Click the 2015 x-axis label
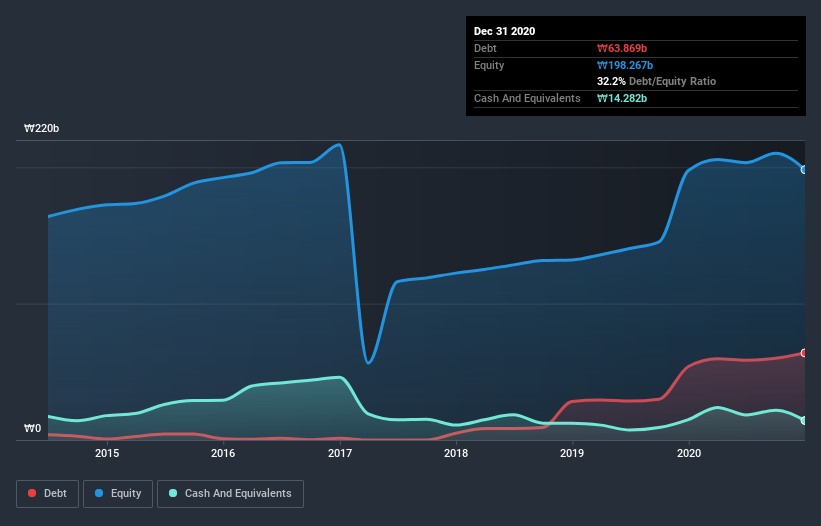This screenshot has width=821, height=526. (107, 453)
